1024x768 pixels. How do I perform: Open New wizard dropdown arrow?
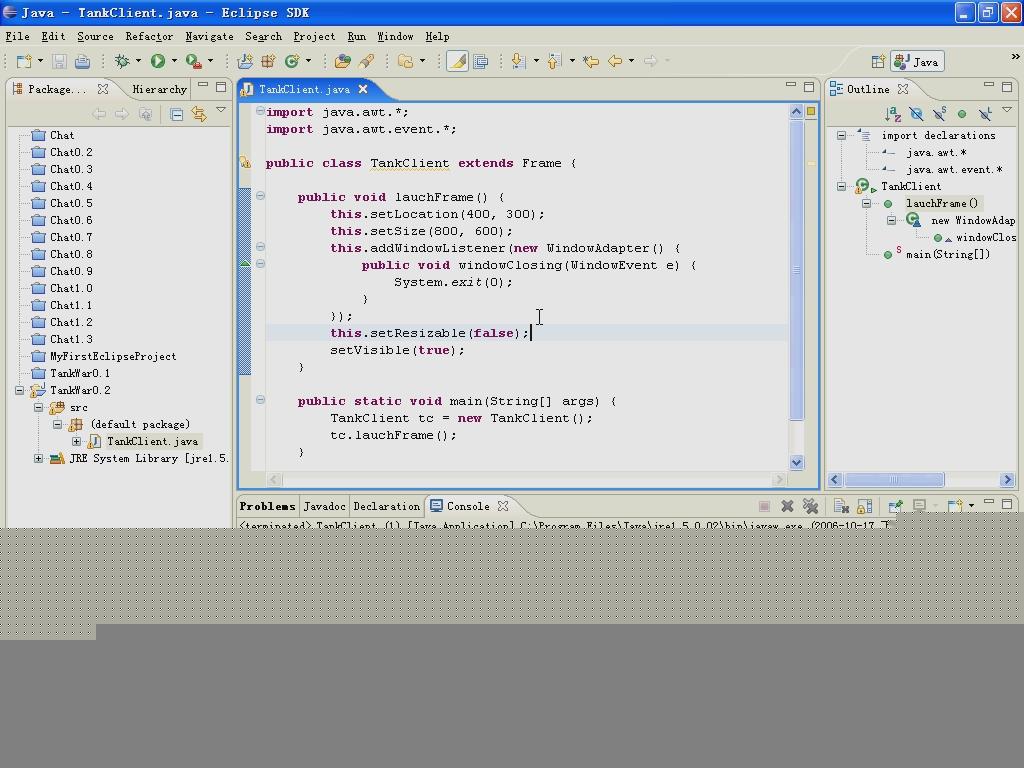(40, 61)
